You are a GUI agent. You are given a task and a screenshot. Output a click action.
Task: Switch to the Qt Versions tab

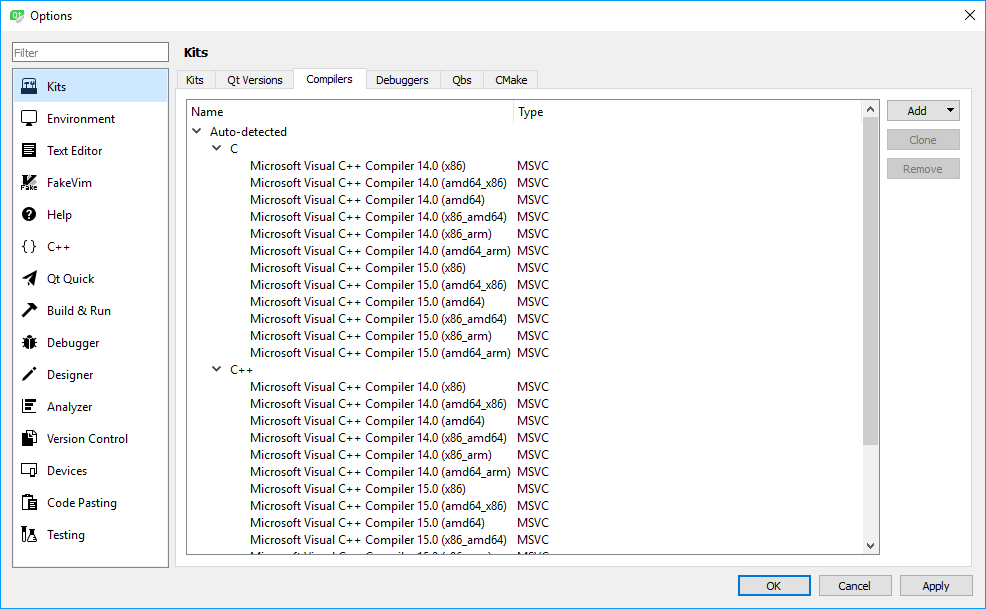click(x=255, y=80)
